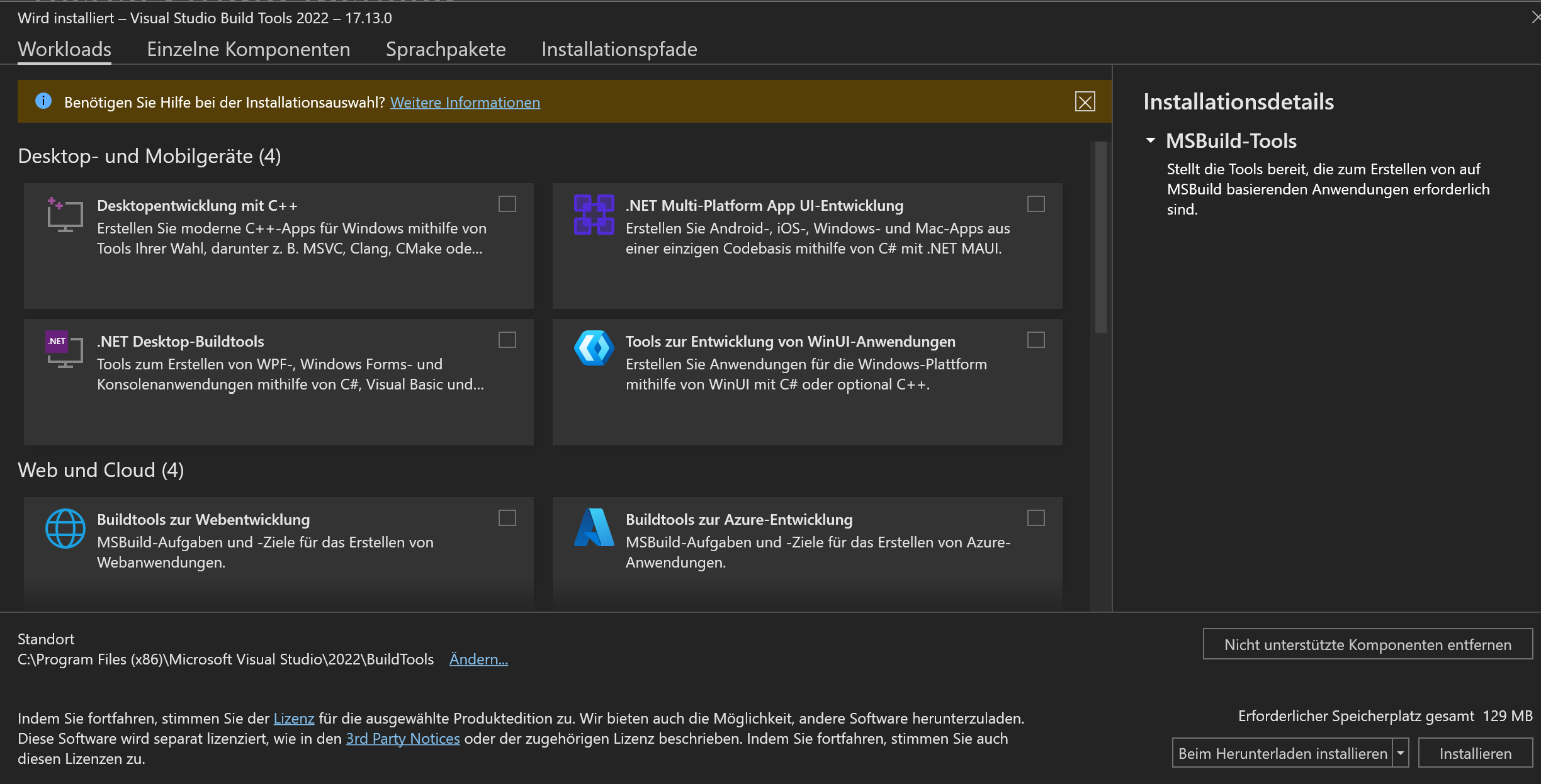The width and height of the screenshot is (1541, 784).
Task: Click the .NET Desktop-Buildtools icon
Action: tap(64, 350)
